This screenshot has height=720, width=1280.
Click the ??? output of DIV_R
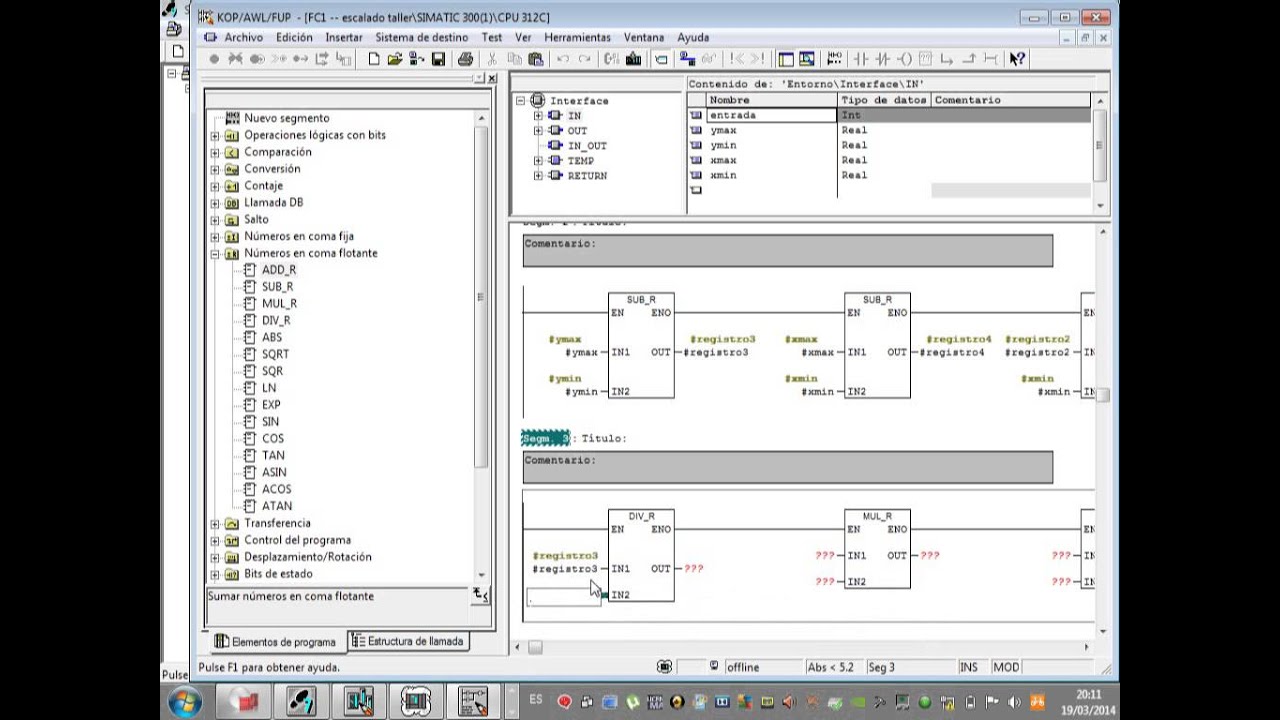(693, 569)
